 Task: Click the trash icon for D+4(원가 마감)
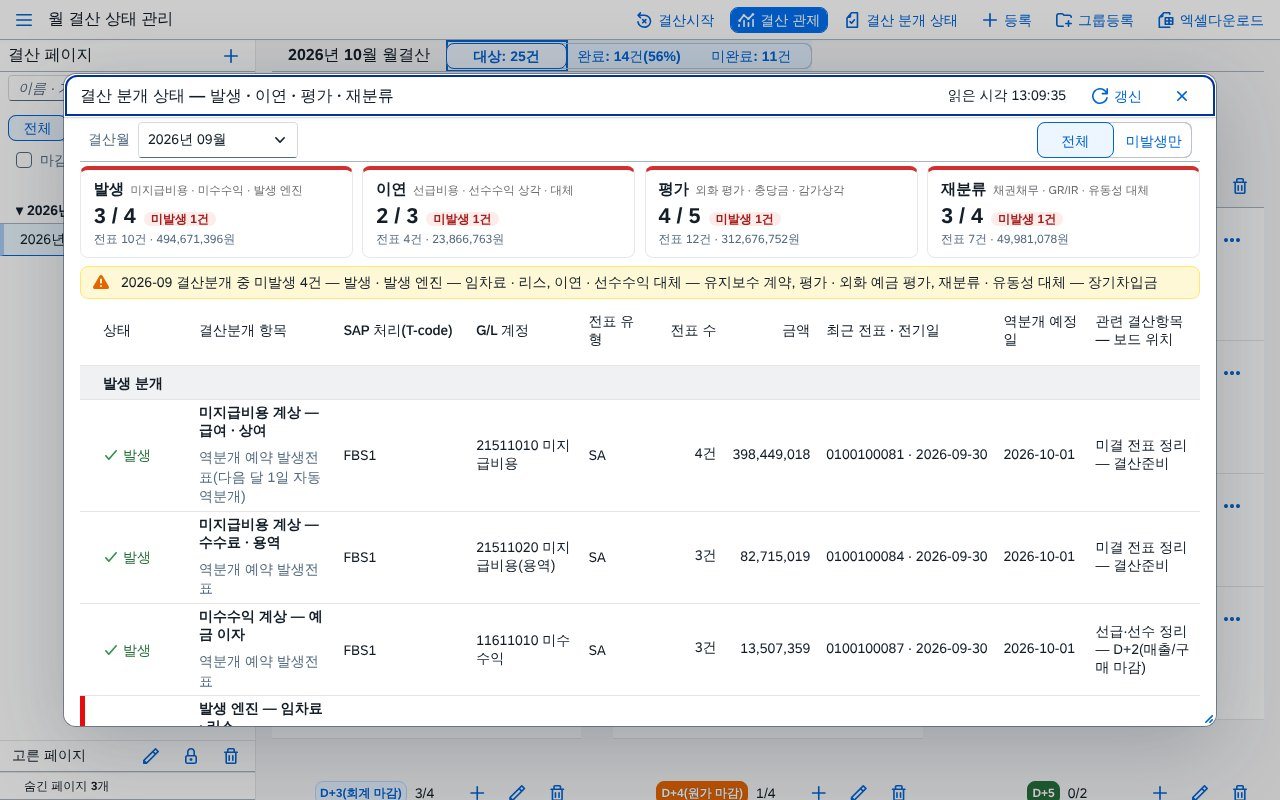pos(899,793)
